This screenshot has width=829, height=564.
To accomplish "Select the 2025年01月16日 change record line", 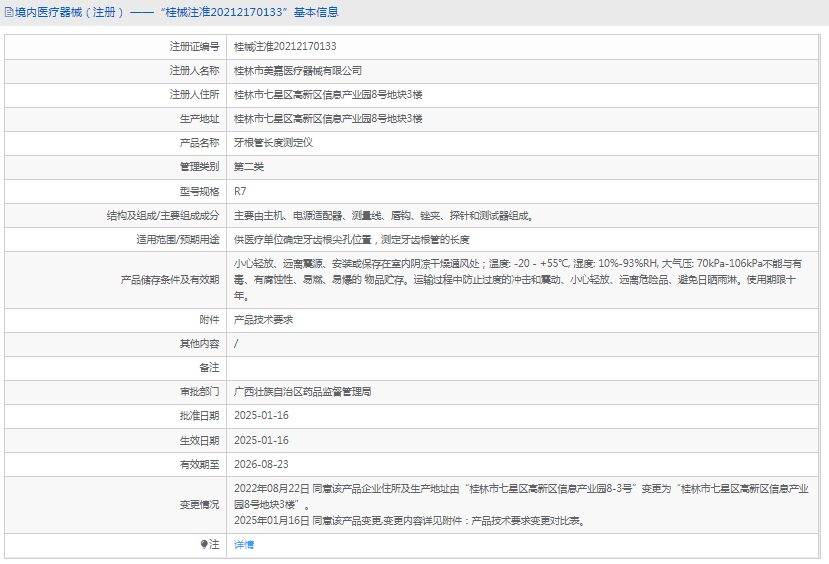I will click(x=410, y=521).
